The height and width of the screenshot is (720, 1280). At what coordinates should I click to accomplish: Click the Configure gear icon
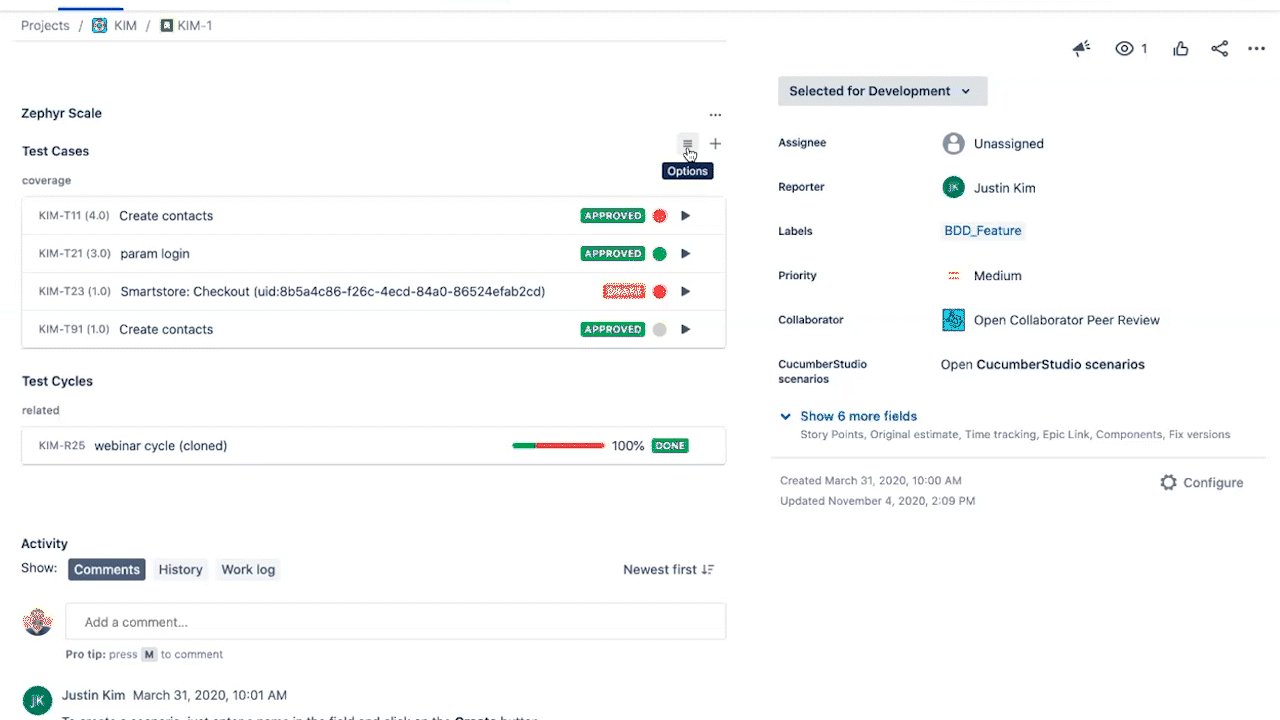point(1168,482)
